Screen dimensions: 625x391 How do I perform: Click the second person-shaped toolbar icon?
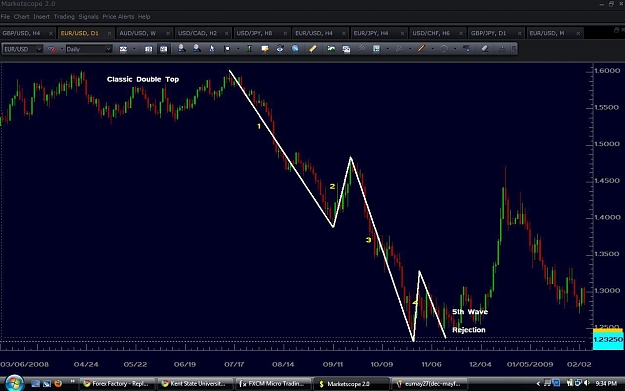pyautogui.click(x=197, y=49)
